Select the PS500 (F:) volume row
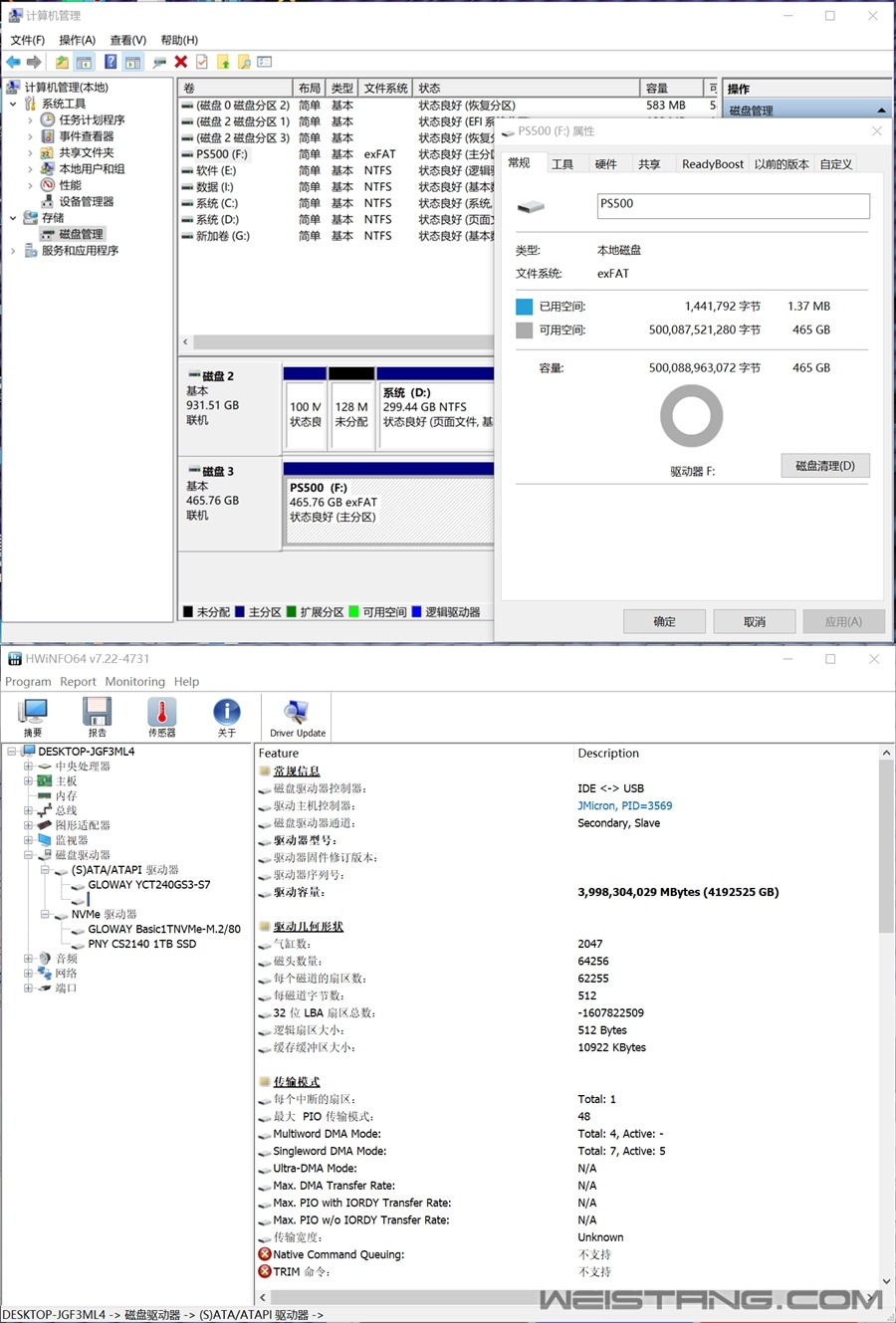896x1323 pixels. 336,154
